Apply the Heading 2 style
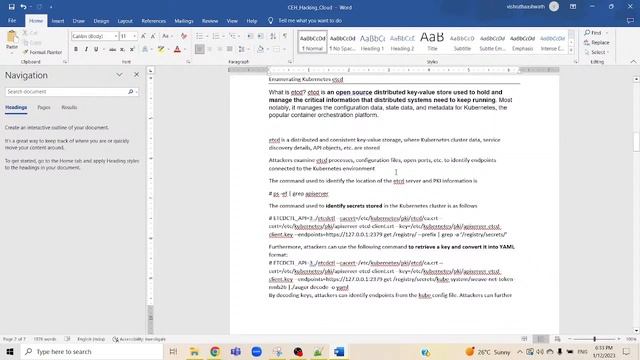 [402, 42]
